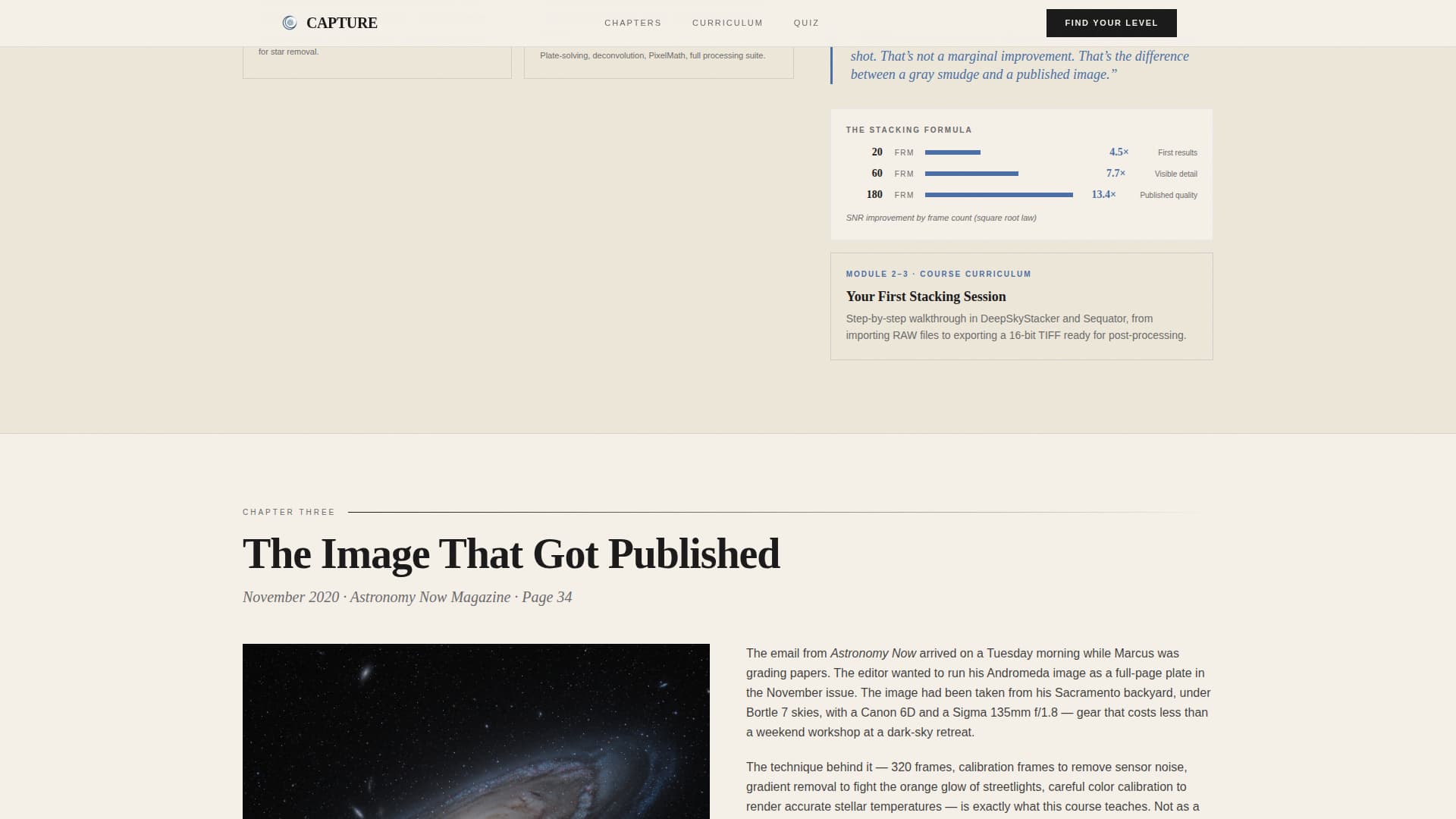
Task: Click the Chapter Three label
Action: 288,512
